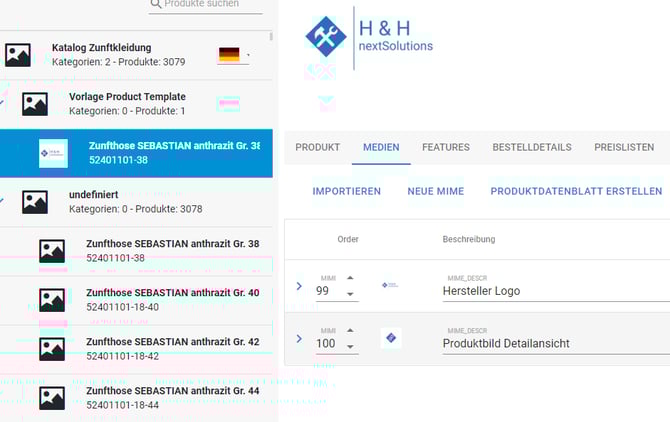Switch to the MEDIEN tab
670x422 pixels.
coord(381,147)
